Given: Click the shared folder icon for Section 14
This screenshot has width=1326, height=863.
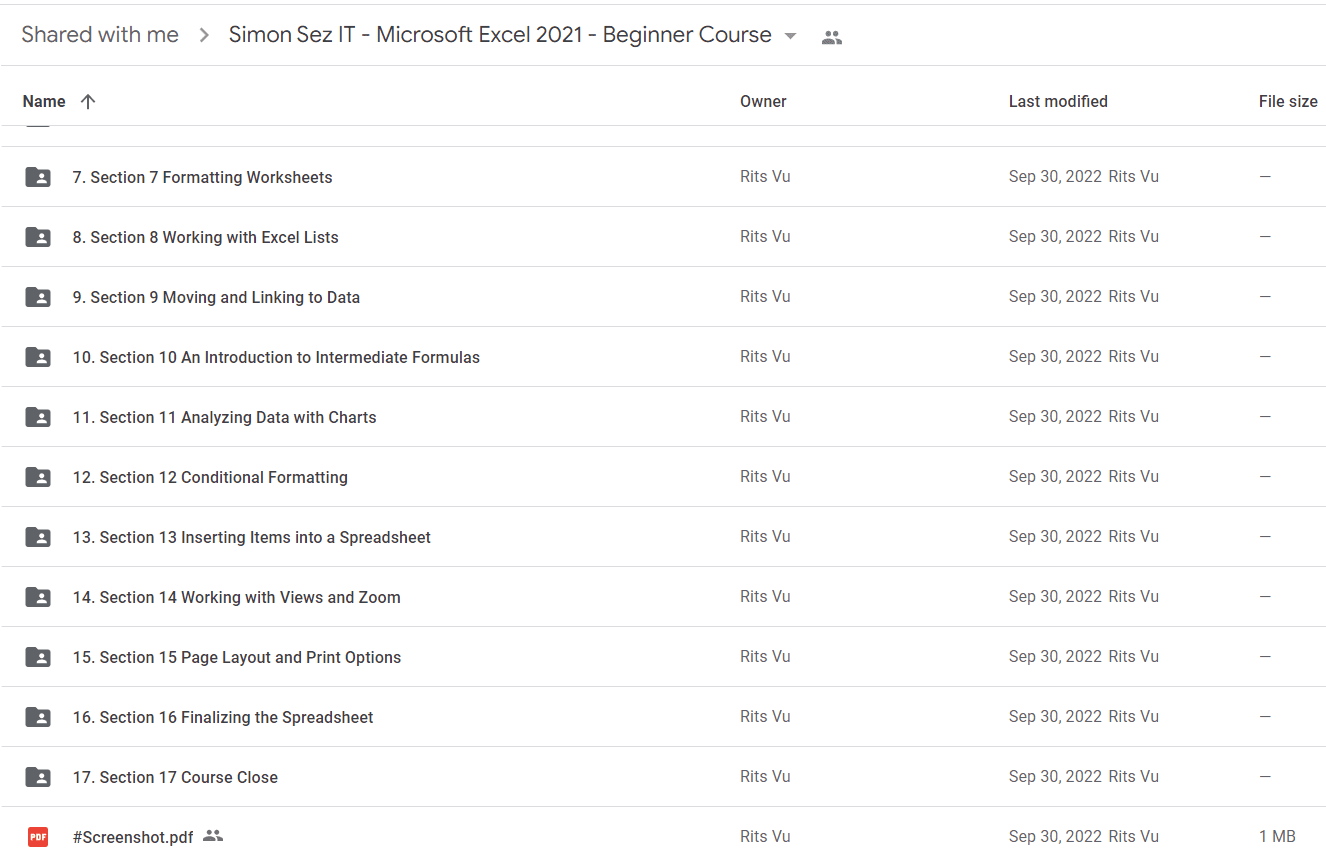Looking at the screenshot, I should coord(38,597).
